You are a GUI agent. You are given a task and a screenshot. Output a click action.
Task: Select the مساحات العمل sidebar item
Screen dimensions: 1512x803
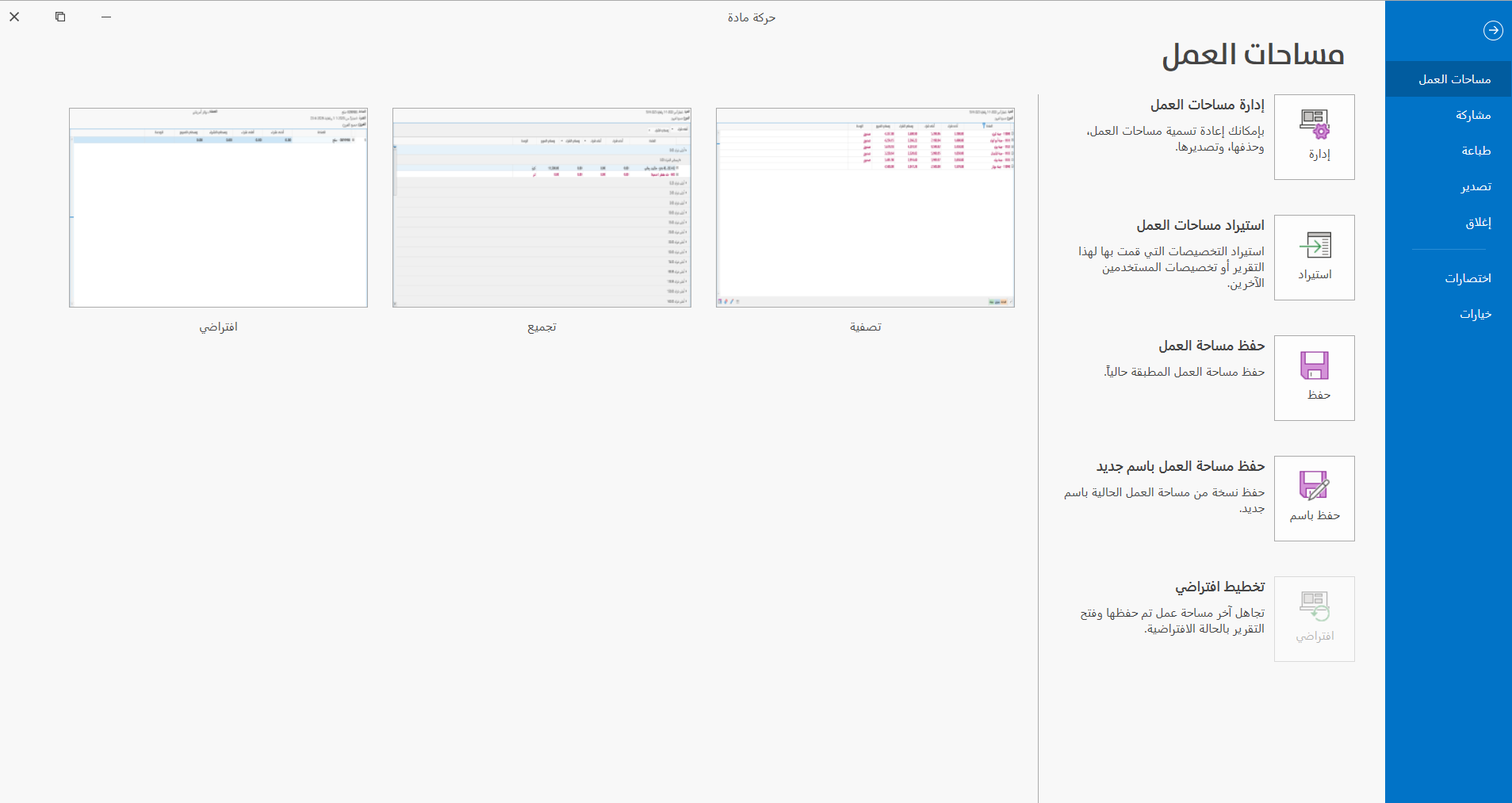1449,79
